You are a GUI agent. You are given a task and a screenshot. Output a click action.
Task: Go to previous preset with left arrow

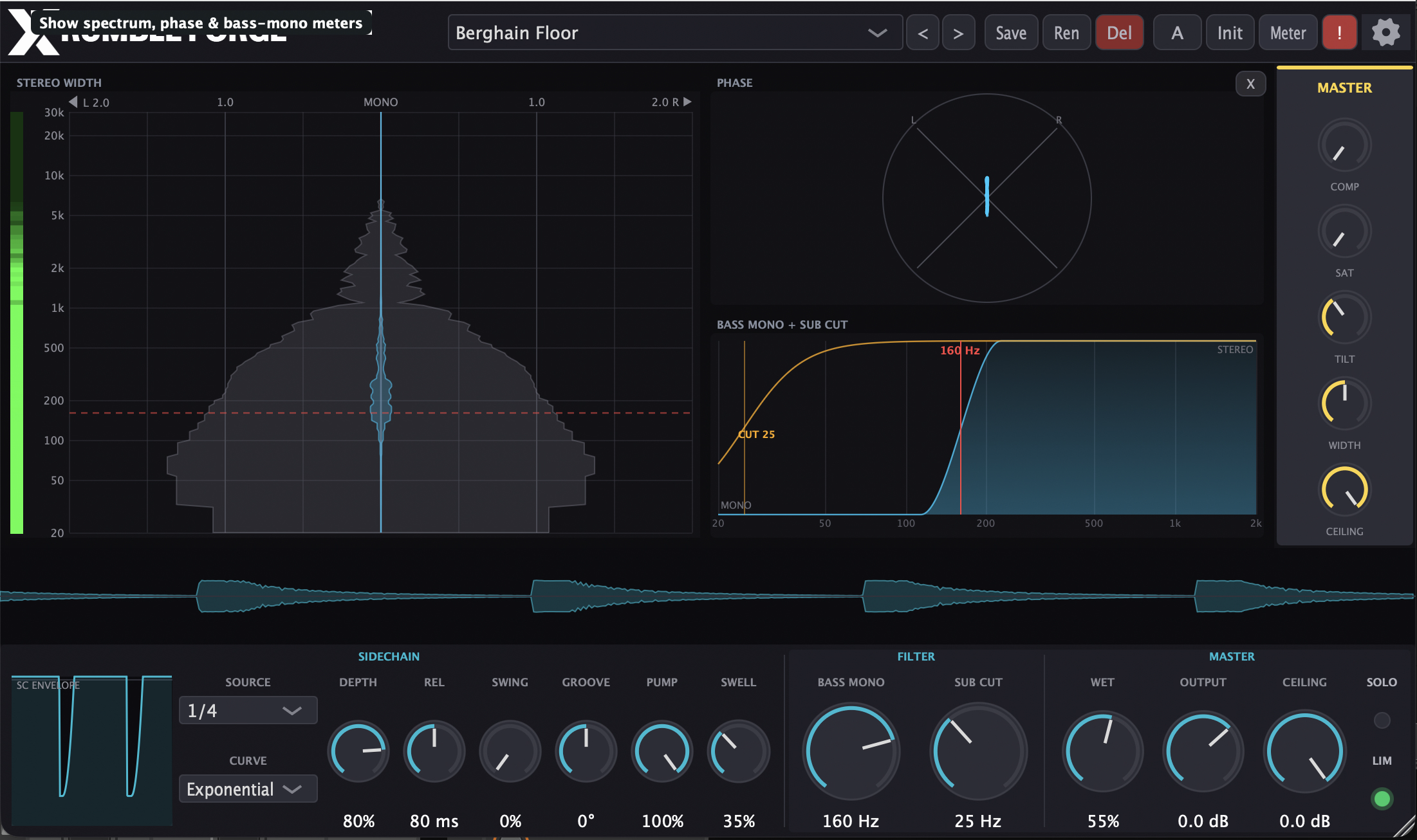[923, 33]
